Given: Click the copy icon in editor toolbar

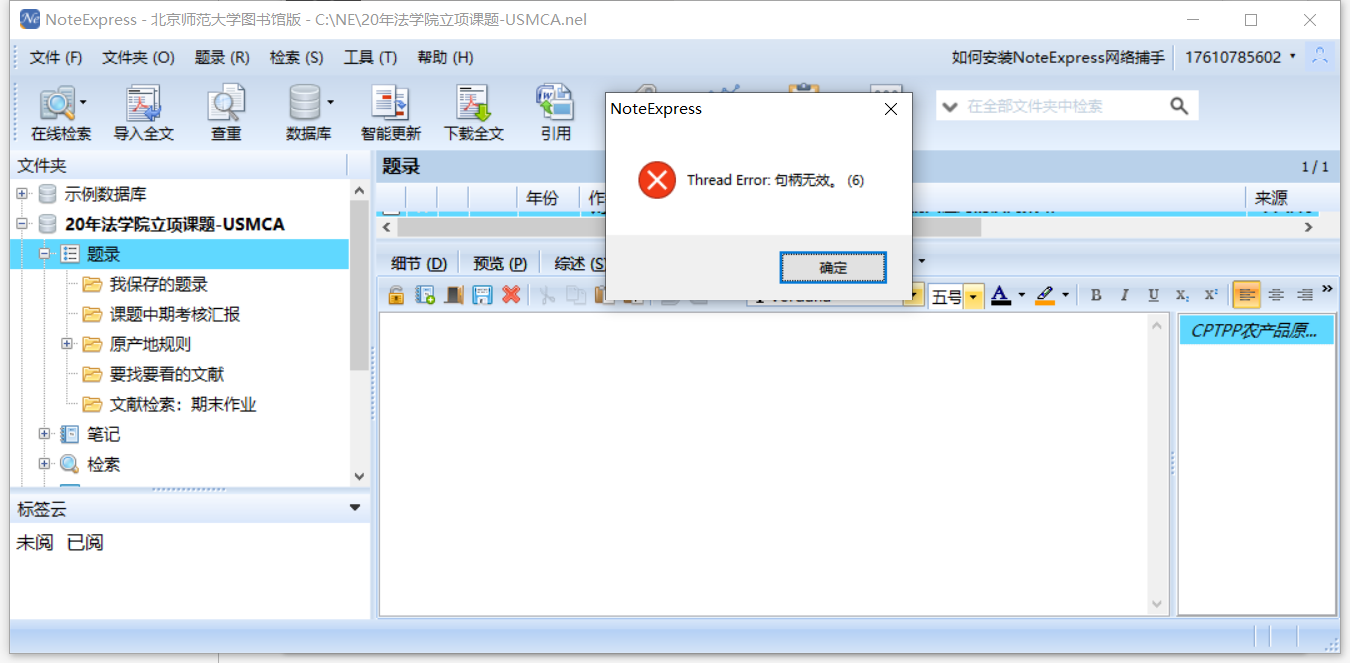Looking at the screenshot, I should point(576,295).
